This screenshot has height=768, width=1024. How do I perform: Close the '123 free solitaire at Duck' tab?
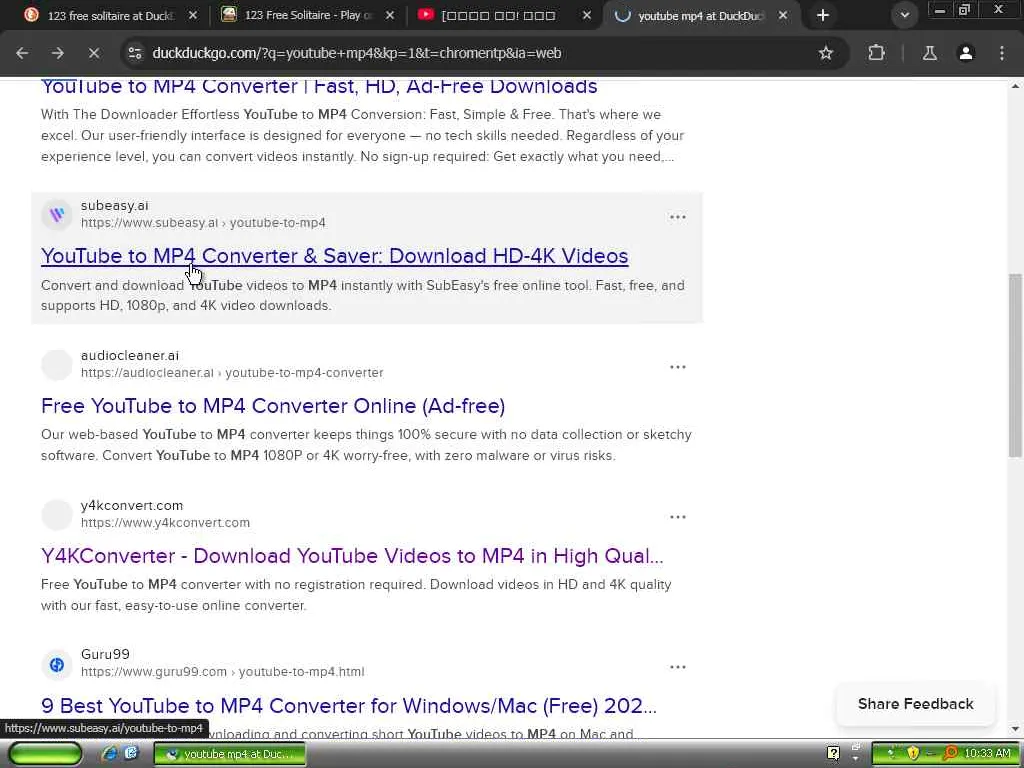click(x=193, y=15)
